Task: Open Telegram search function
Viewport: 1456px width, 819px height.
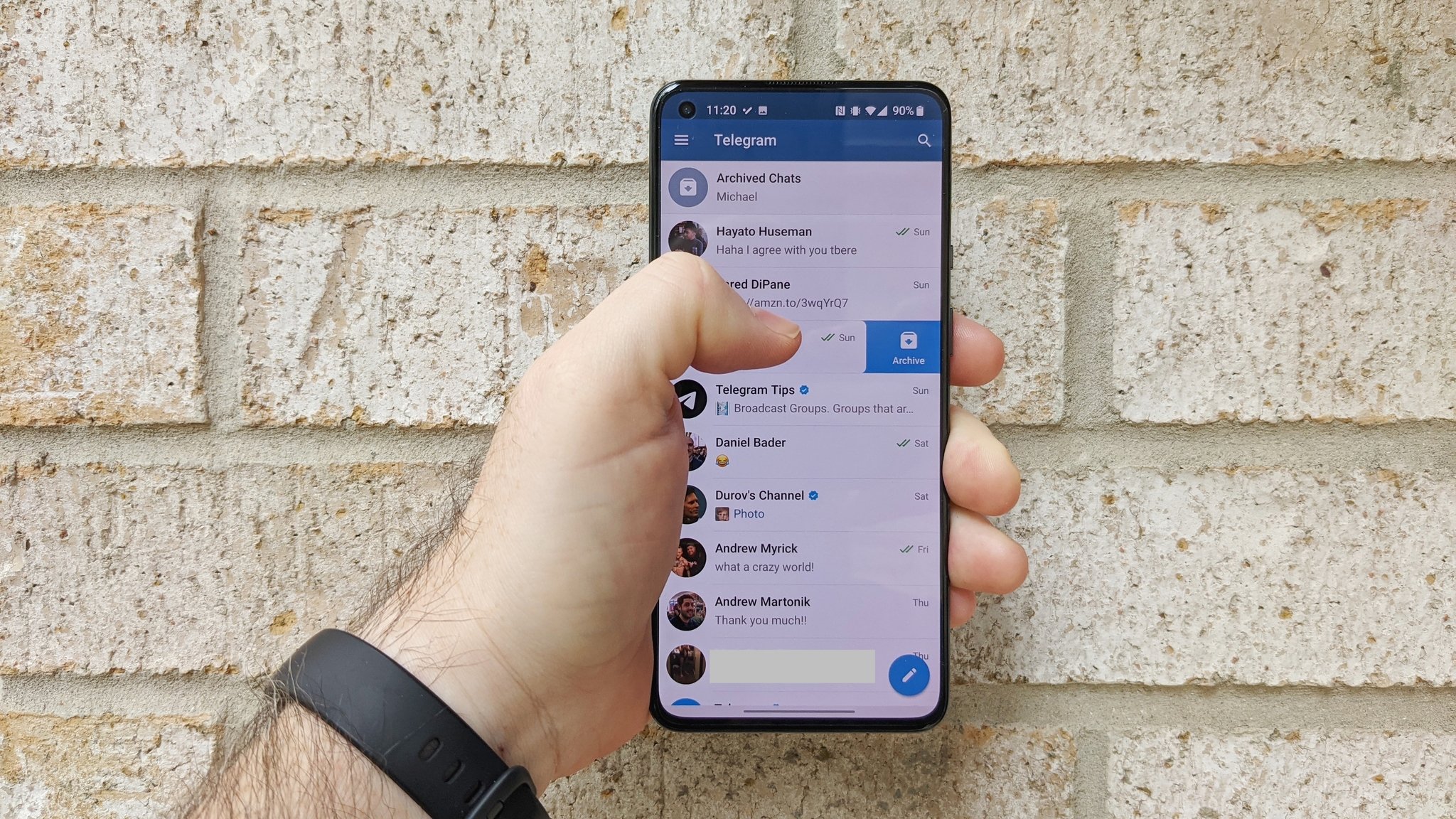Action: (921, 139)
